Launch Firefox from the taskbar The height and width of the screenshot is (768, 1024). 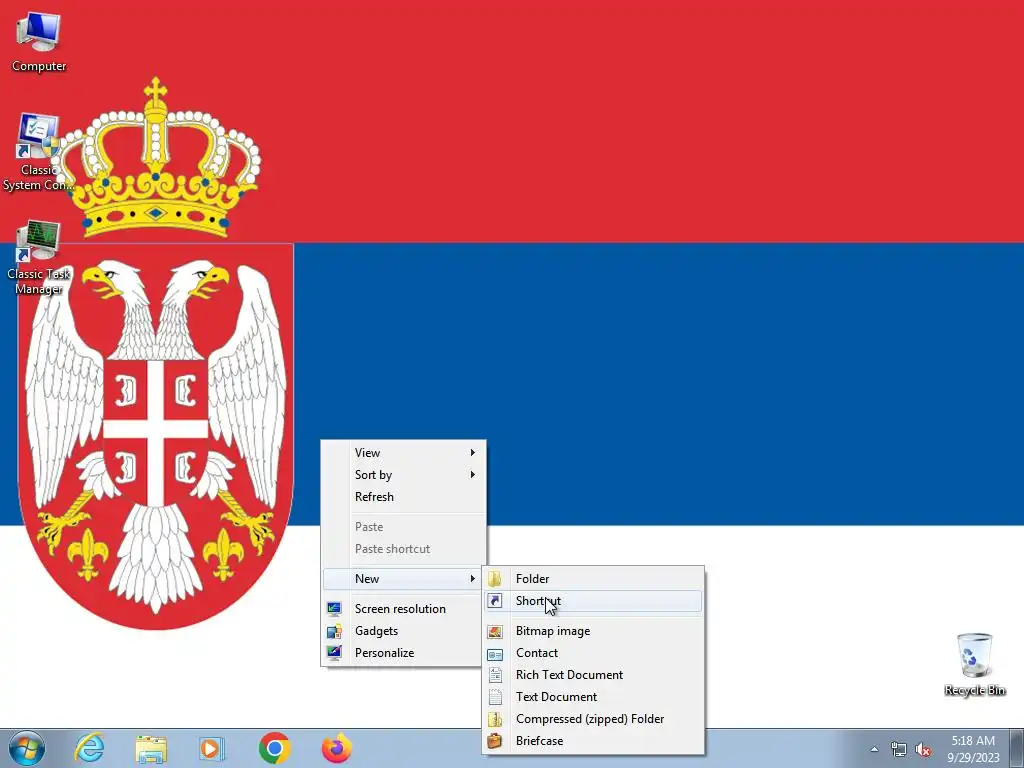[336, 748]
